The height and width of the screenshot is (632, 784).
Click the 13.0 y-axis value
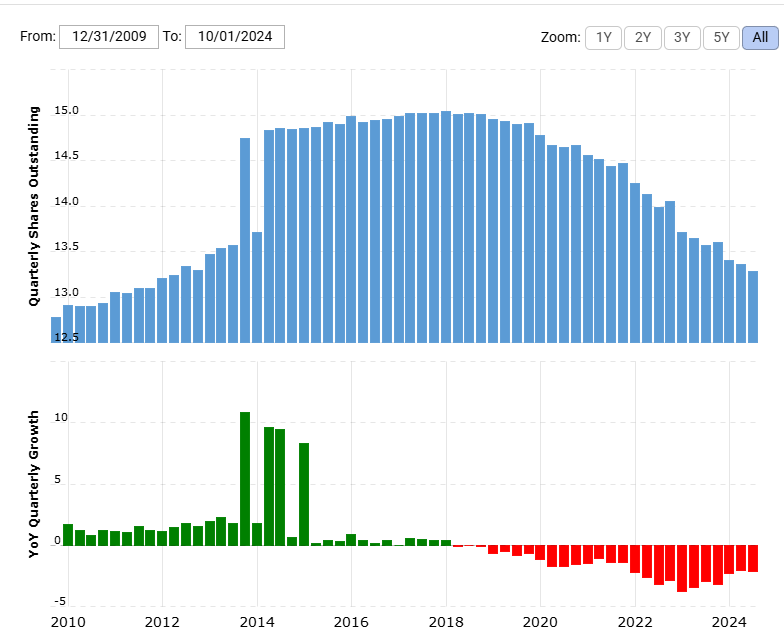(66, 292)
